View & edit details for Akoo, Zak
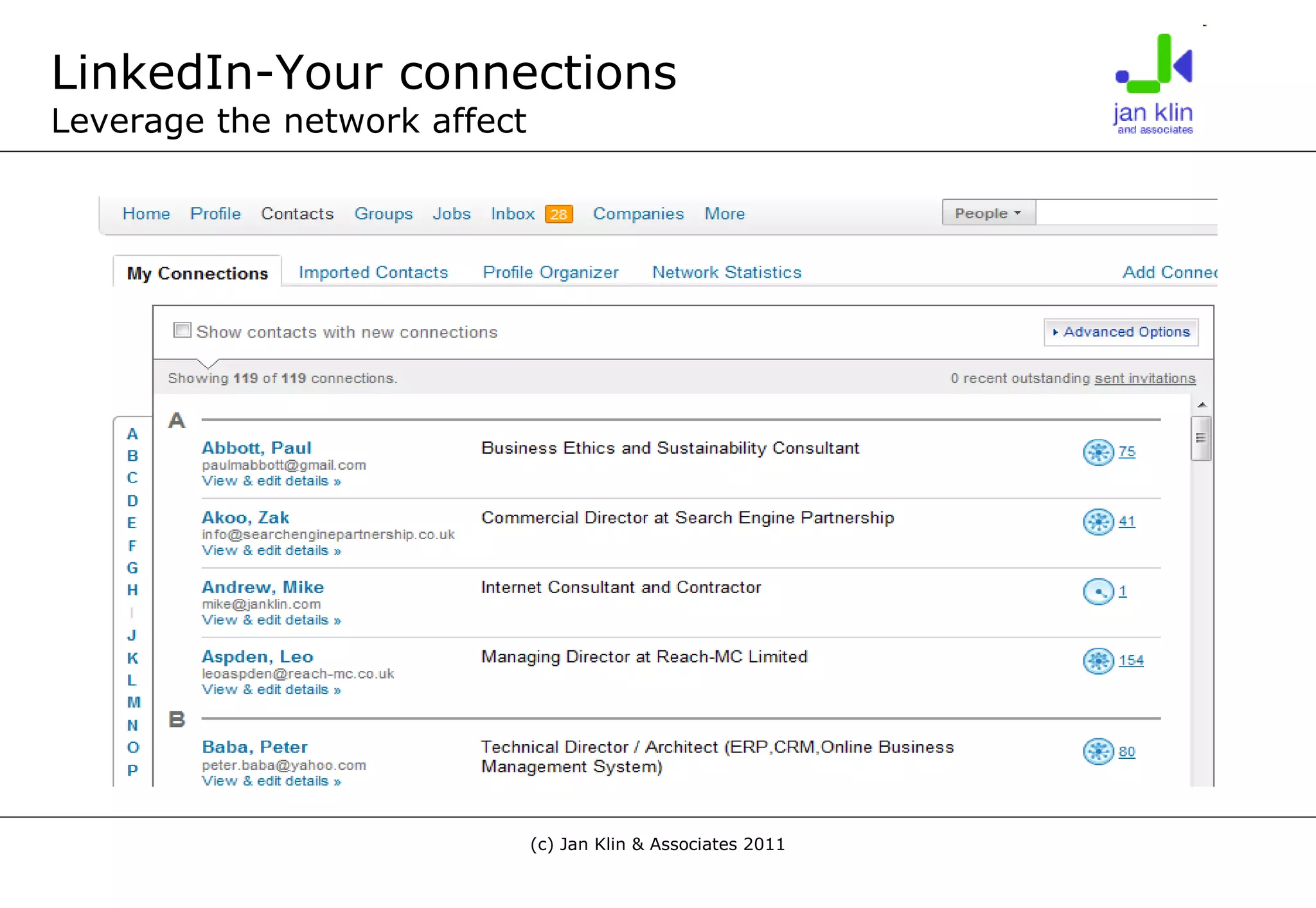Viewport: 1316px width, 908px height. tap(271, 551)
